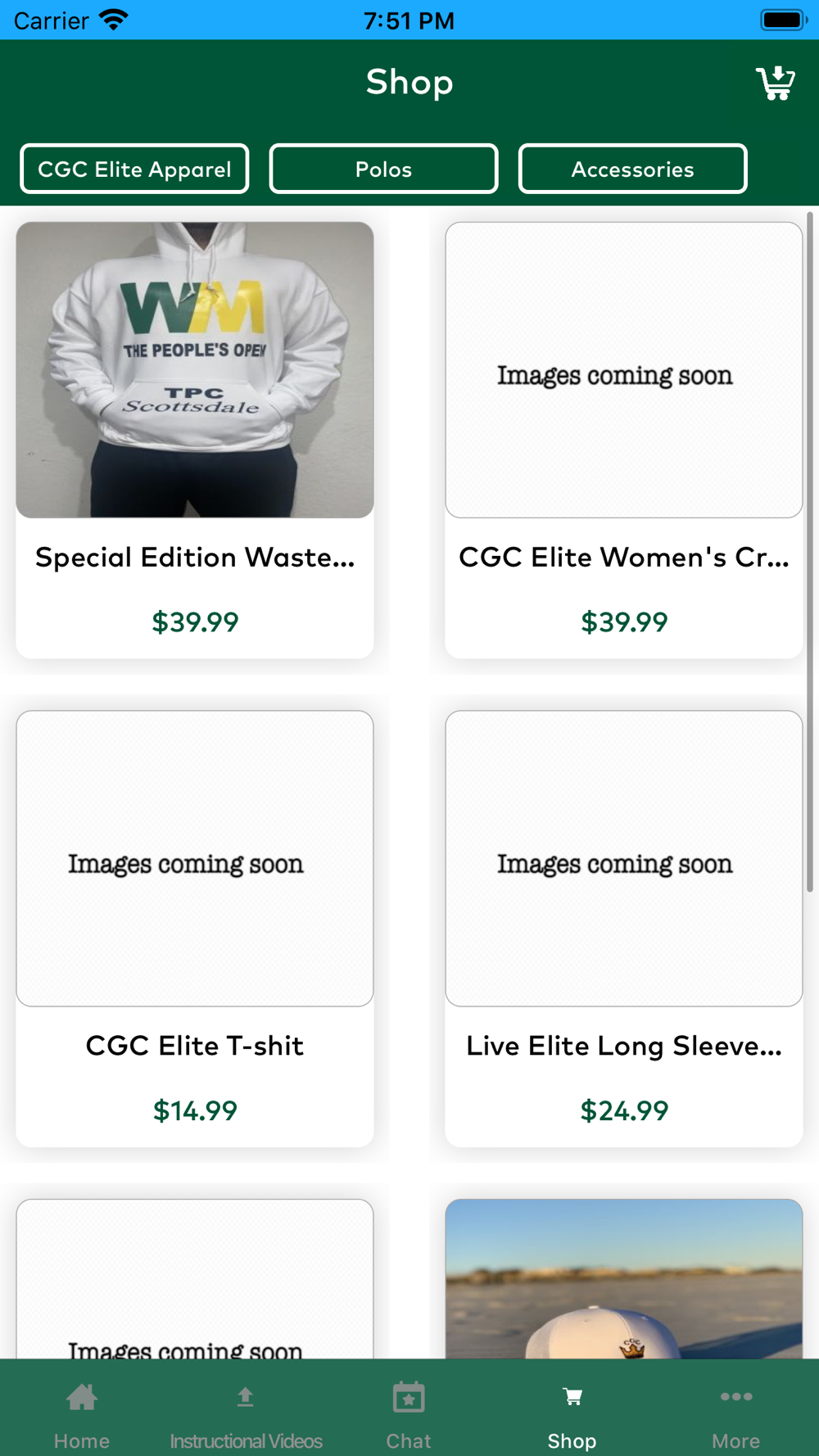Screen dimensions: 819x1456
Task: Open the WM hoodie product image
Action: (x=195, y=370)
